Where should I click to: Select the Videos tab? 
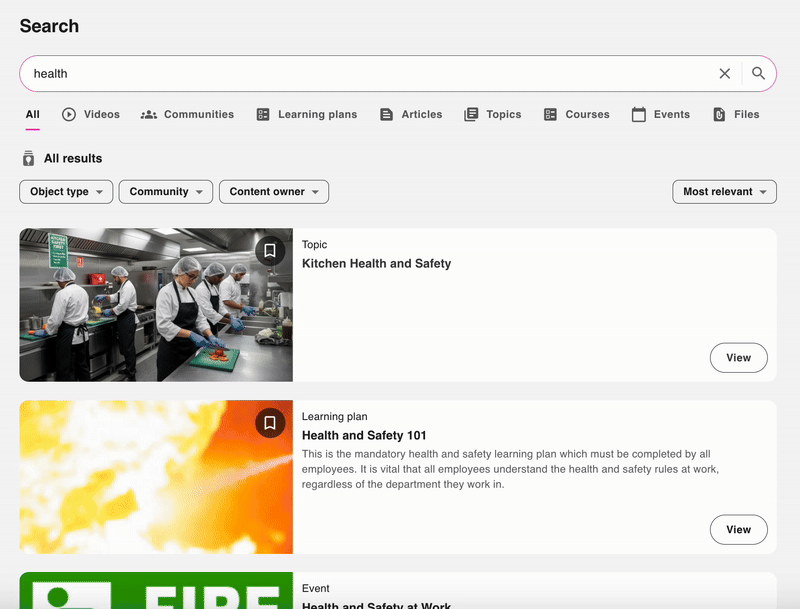click(91, 114)
